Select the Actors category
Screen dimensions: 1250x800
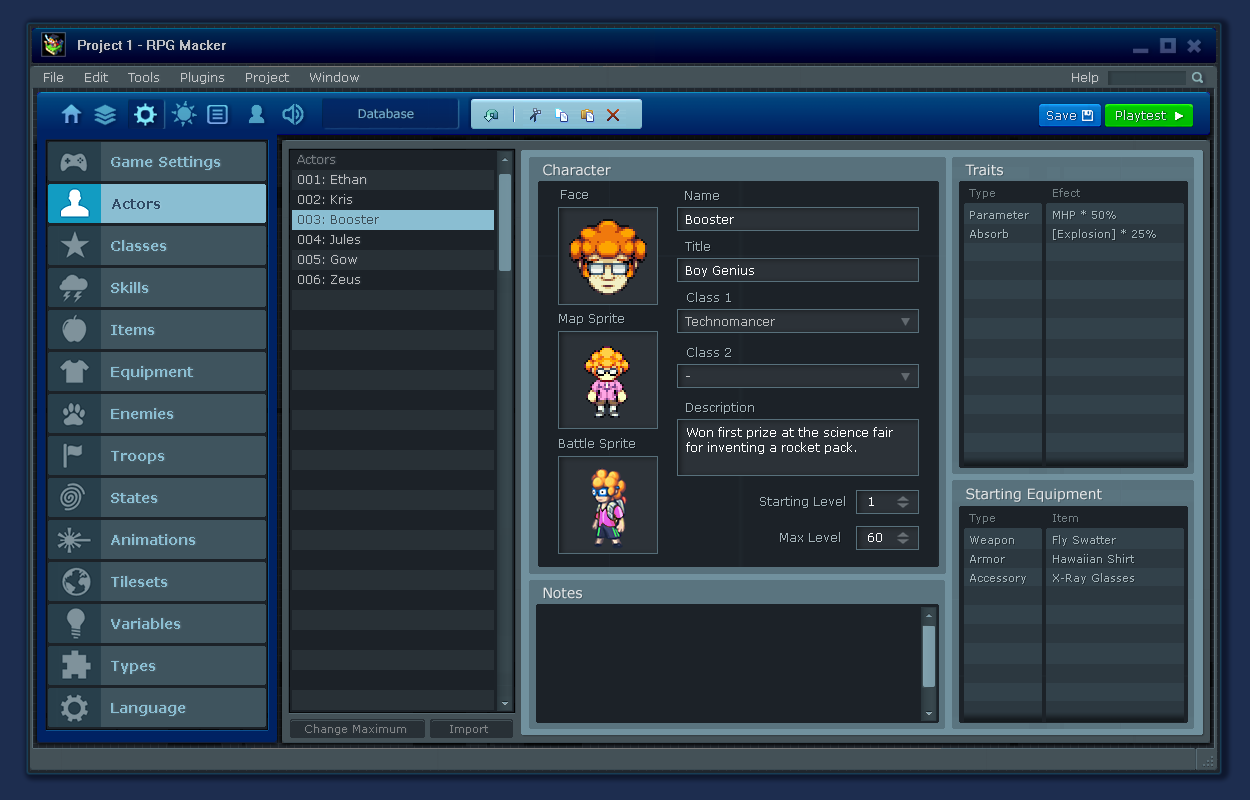coord(157,204)
